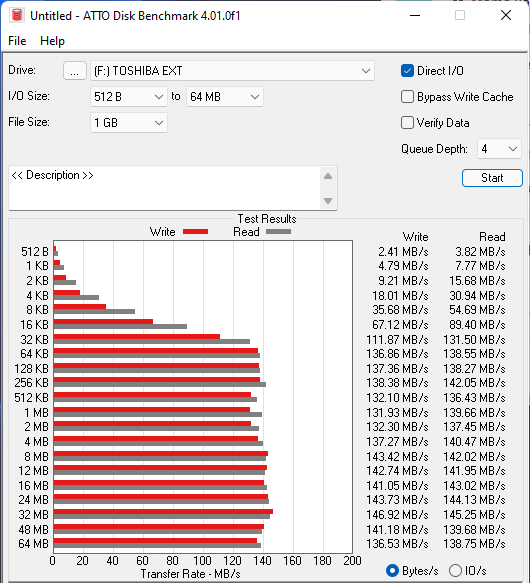
Task: Open the File Size 1 GB dropdown
Action: point(129,123)
